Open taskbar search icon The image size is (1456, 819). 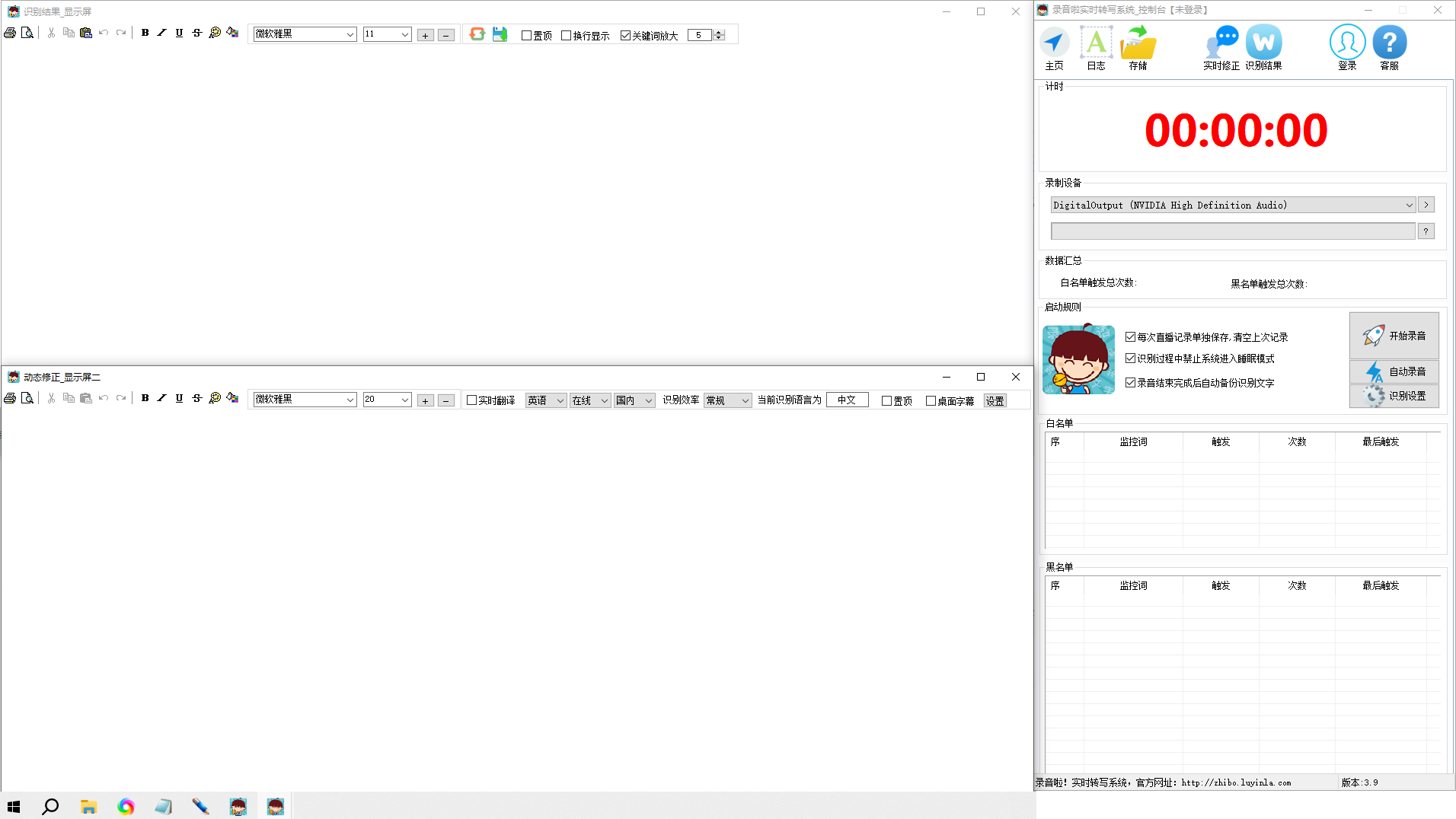[50, 807]
